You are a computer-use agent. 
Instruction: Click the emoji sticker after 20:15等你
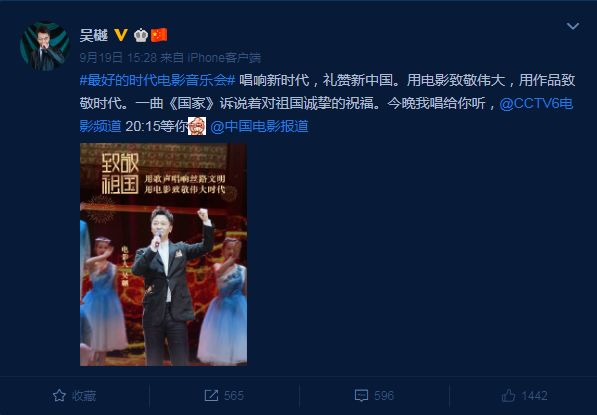[197, 126]
